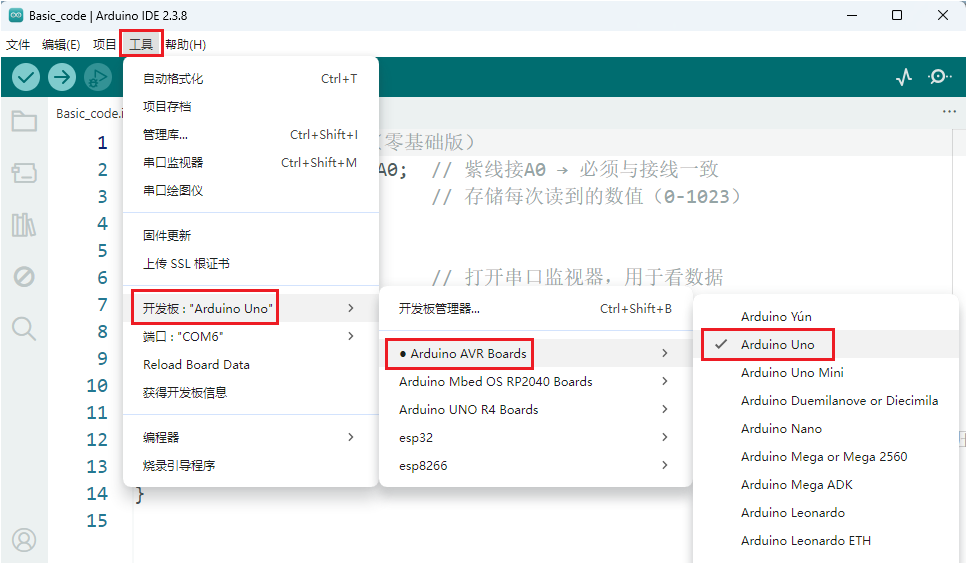Open the Library Manager sidebar icon

point(24,225)
